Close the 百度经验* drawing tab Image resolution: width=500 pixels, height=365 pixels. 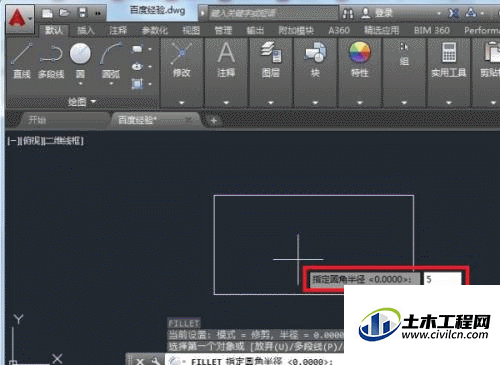(189, 119)
